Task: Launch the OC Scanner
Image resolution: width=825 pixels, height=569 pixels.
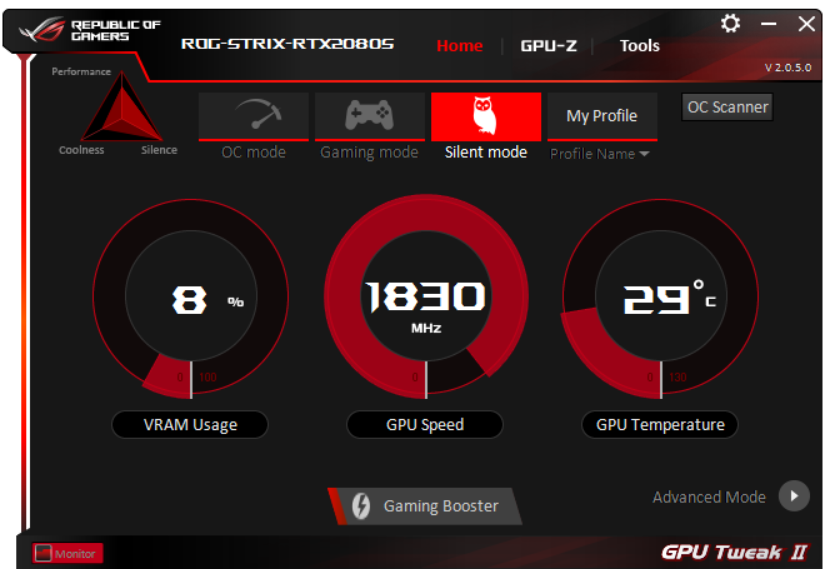Action: click(727, 107)
